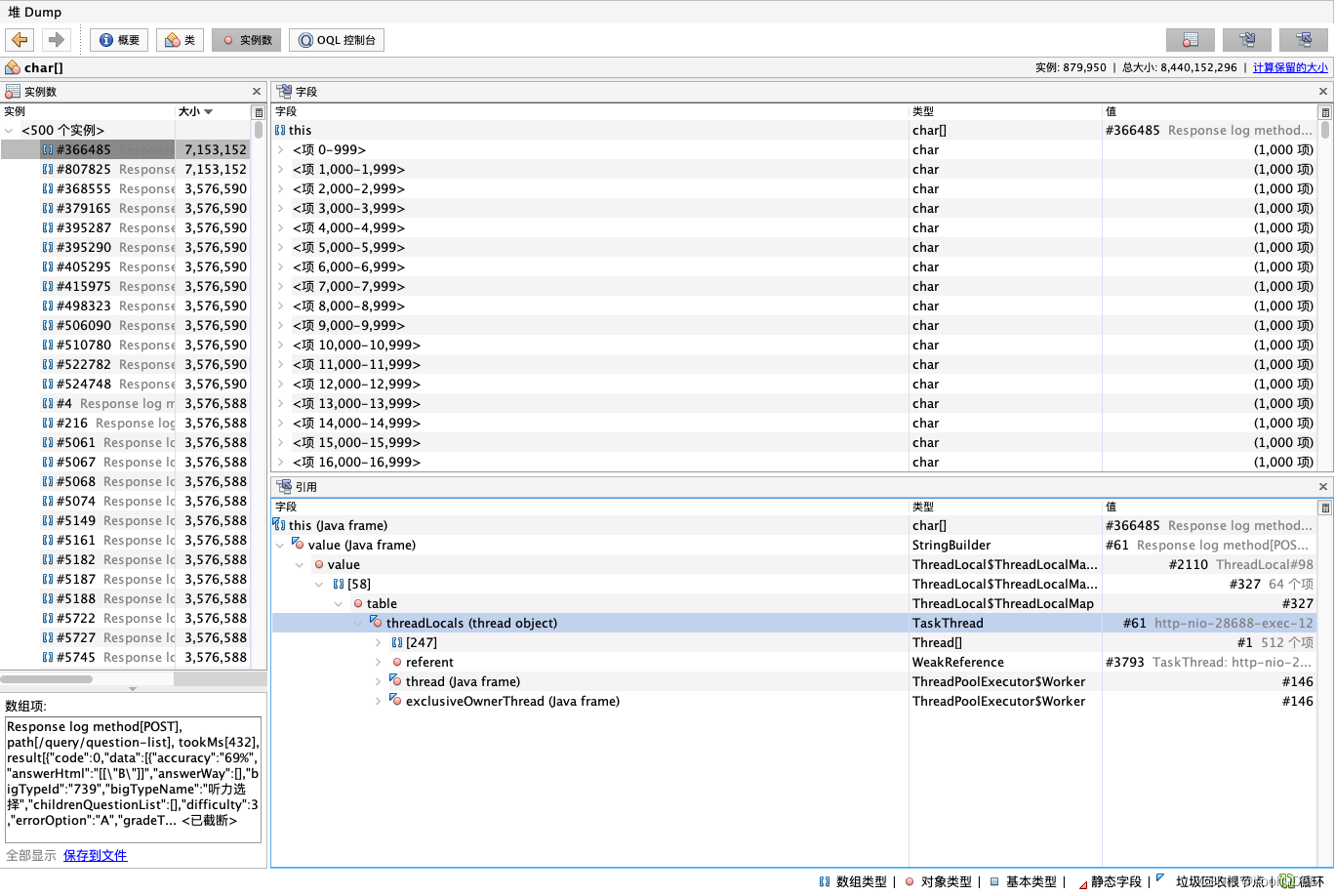Expand <项 10,000-10,999> field group
The height and width of the screenshot is (896, 1335).
click(x=281, y=346)
